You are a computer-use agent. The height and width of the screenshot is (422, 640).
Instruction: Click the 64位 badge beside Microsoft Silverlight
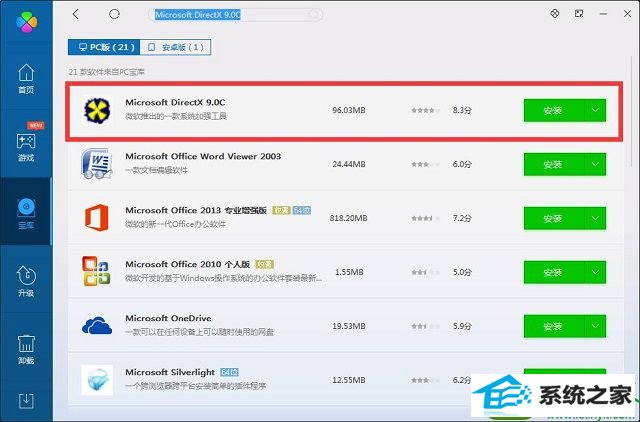tap(229, 372)
